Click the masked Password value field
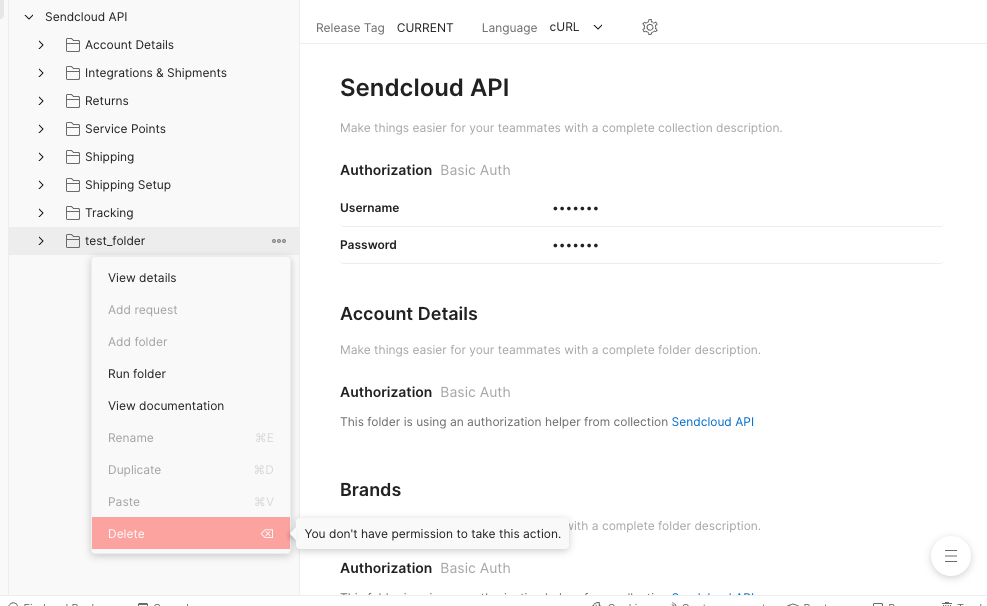 coord(575,244)
